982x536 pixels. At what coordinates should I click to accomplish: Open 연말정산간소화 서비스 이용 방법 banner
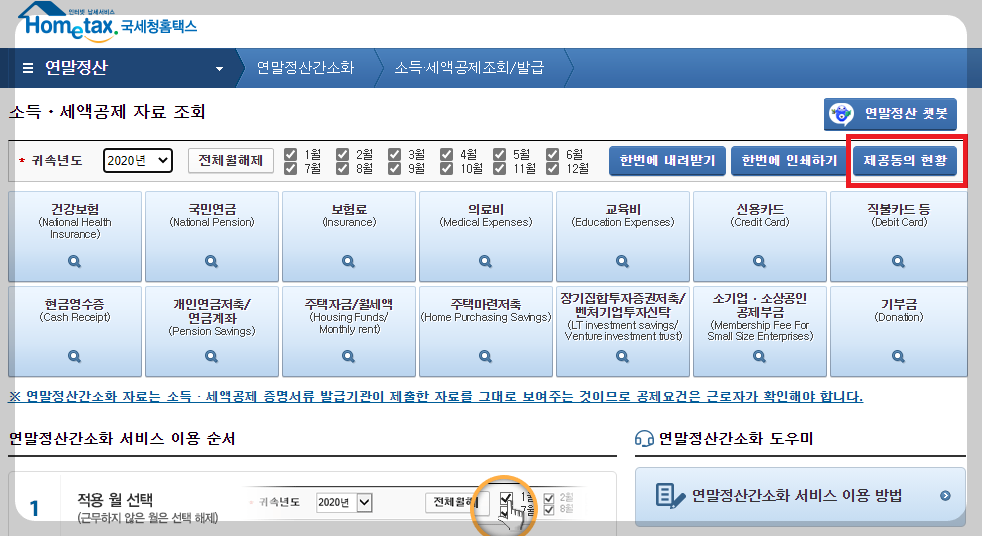(x=800, y=497)
